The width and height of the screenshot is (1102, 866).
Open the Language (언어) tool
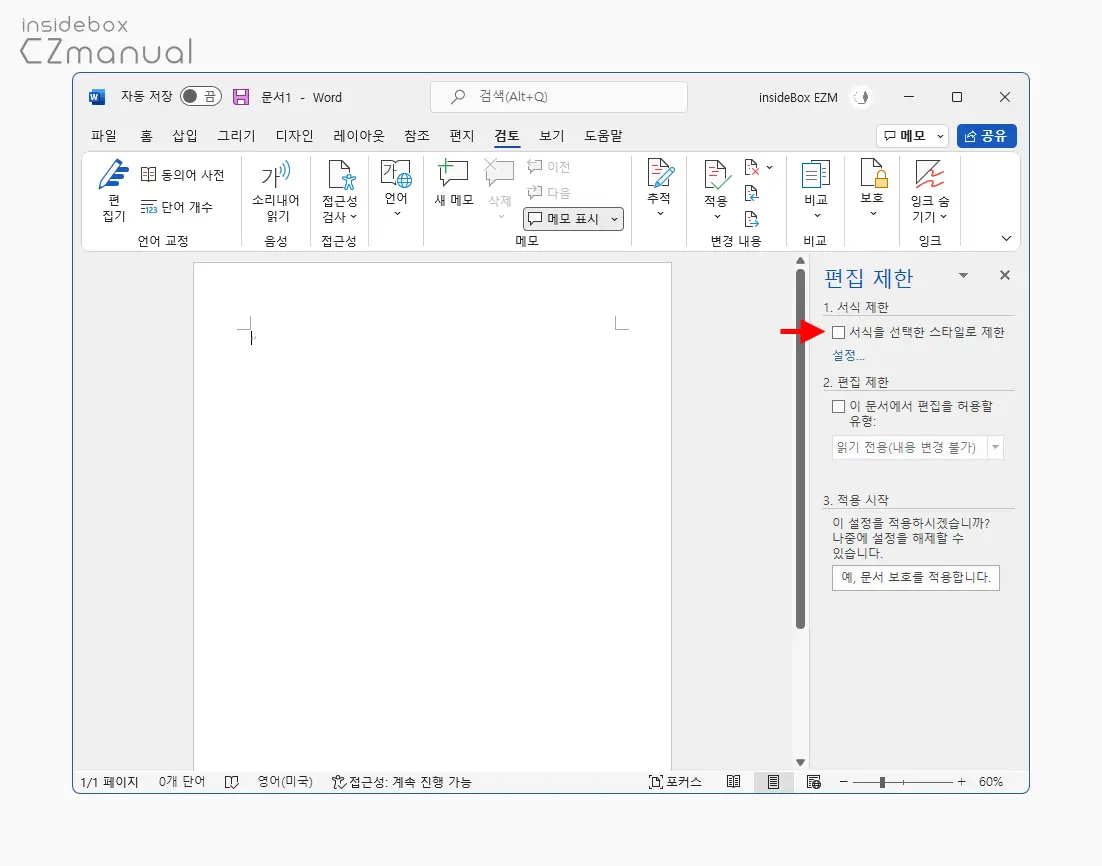[396, 188]
